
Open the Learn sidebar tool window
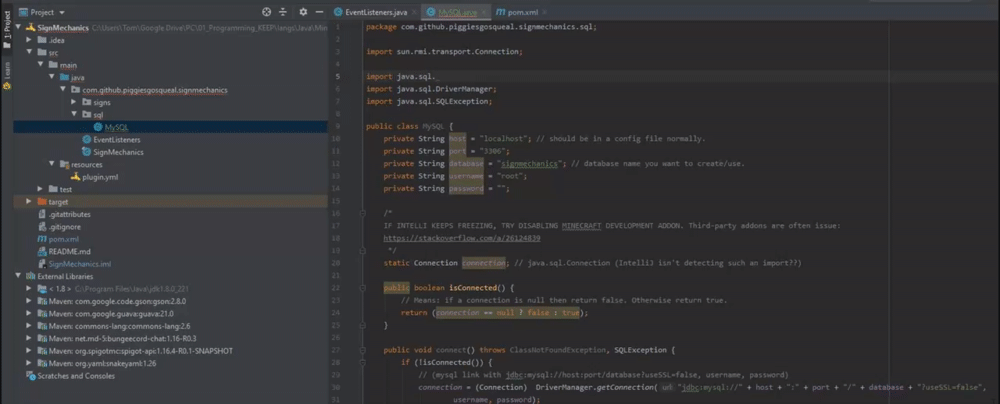(6, 70)
